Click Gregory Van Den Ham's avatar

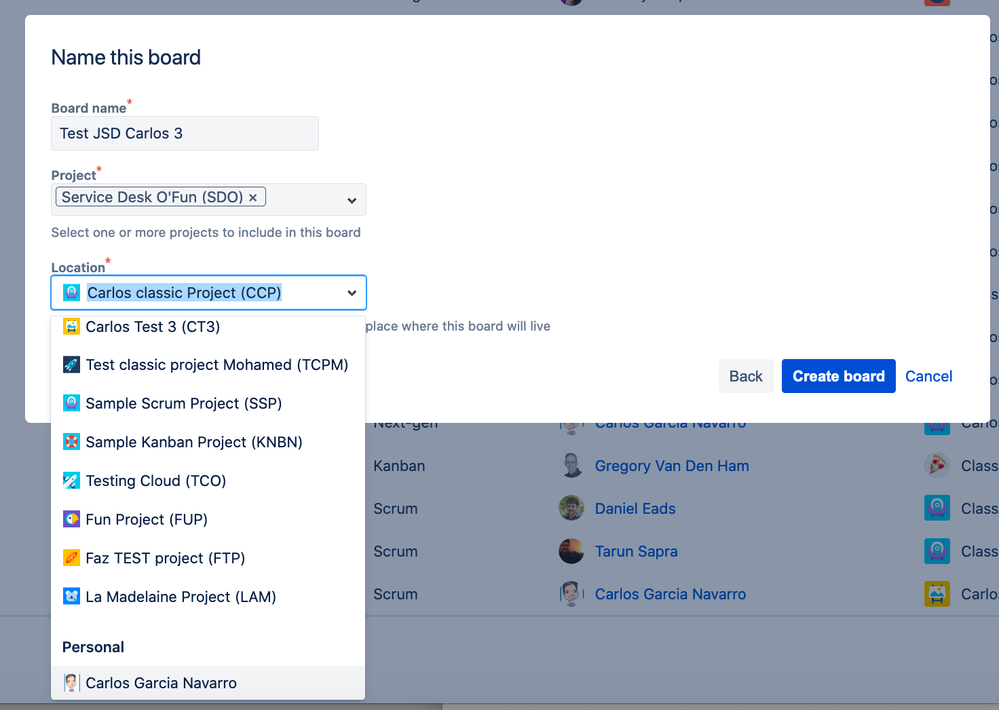(571, 465)
